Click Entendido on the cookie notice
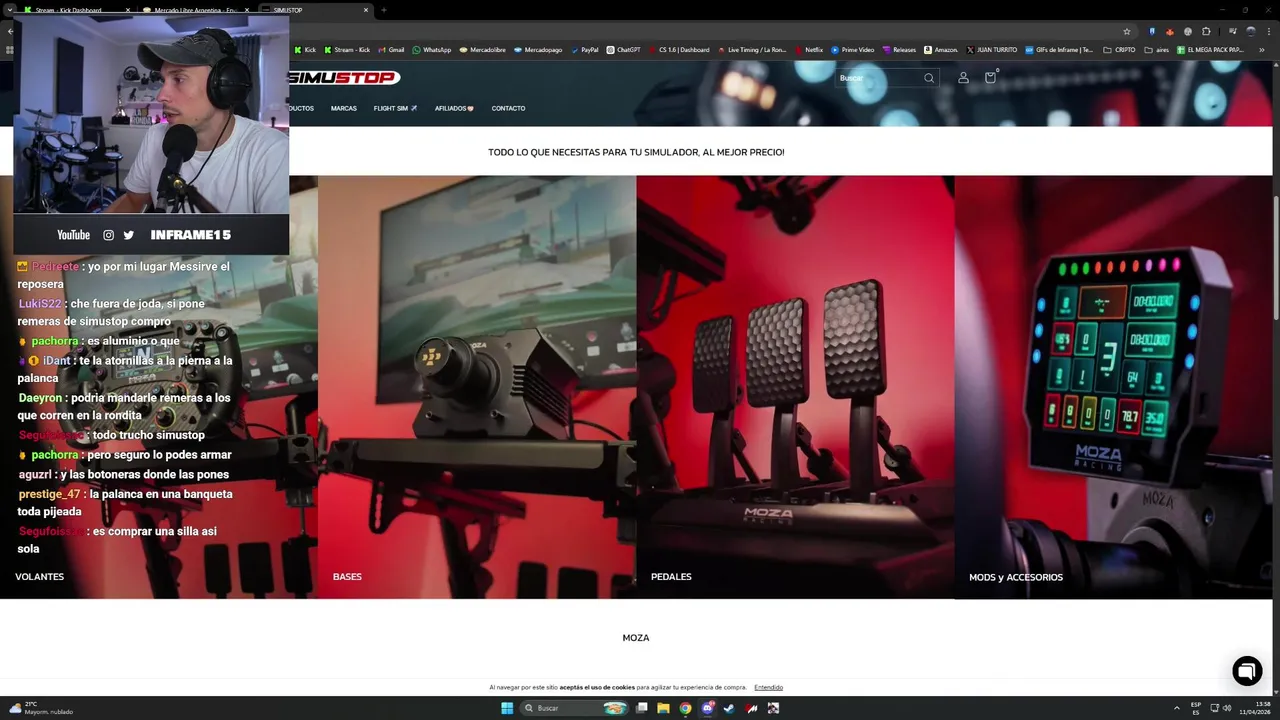Viewport: 1280px width, 720px height. pos(768,687)
